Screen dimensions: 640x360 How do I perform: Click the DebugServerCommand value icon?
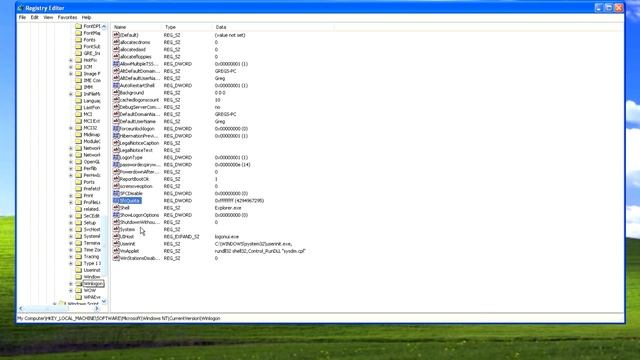click(x=116, y=107)
